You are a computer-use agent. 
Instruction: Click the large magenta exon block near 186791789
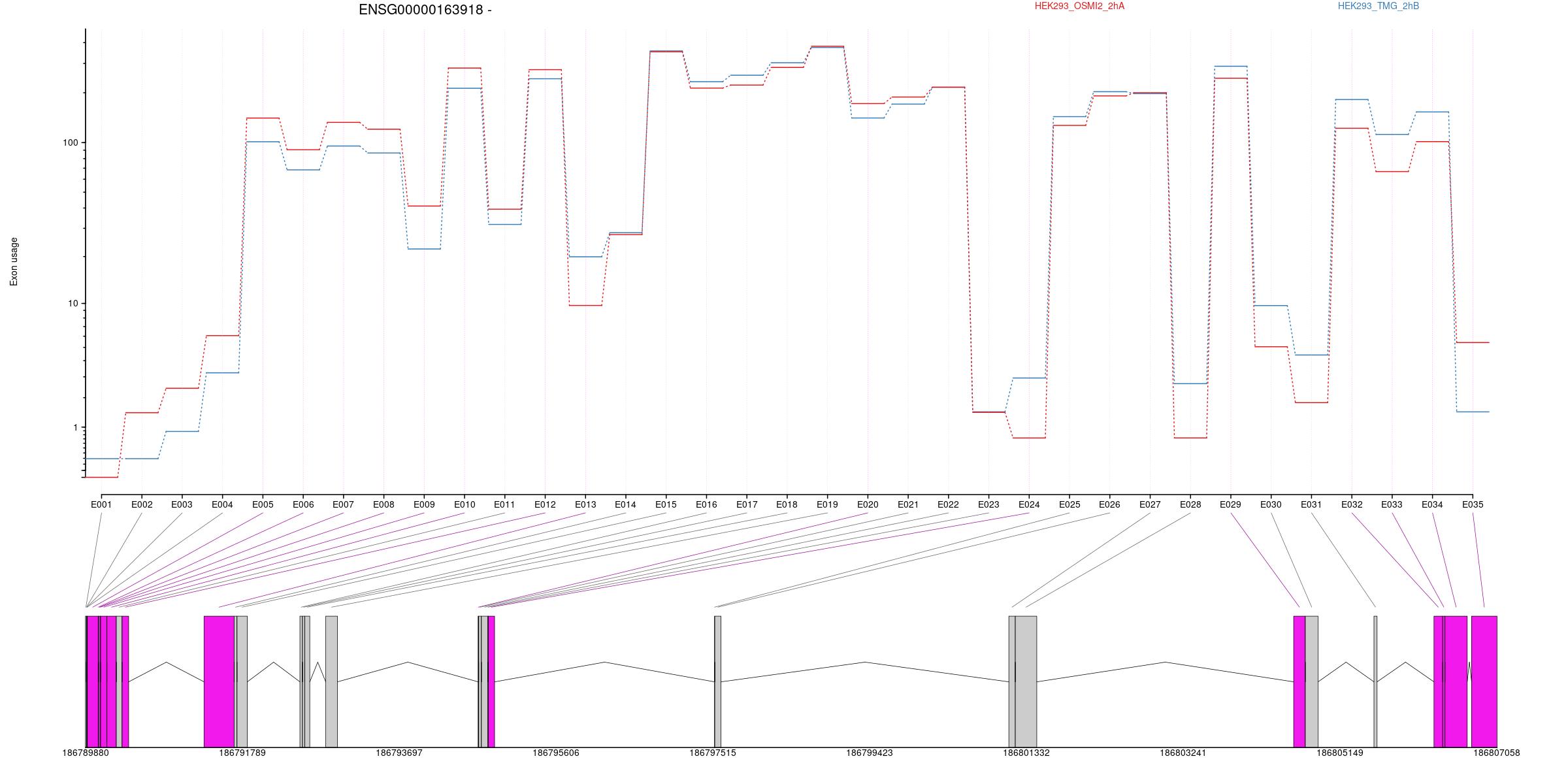[219, 681]
